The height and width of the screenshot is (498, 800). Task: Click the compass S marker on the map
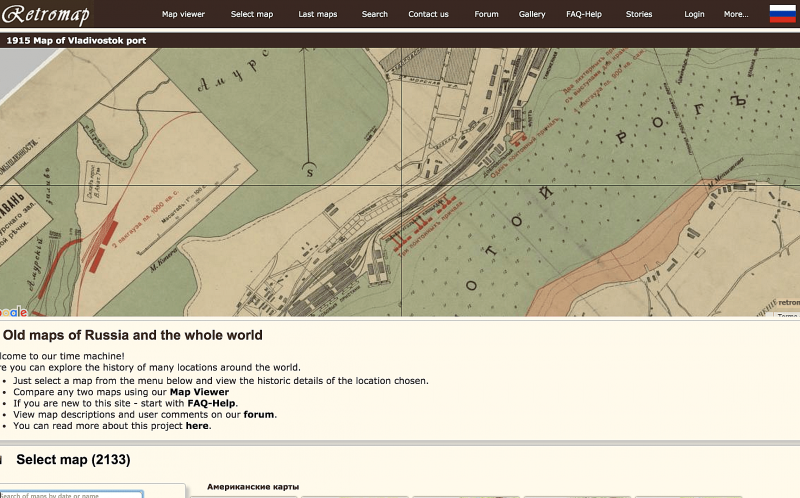(309, 170)
